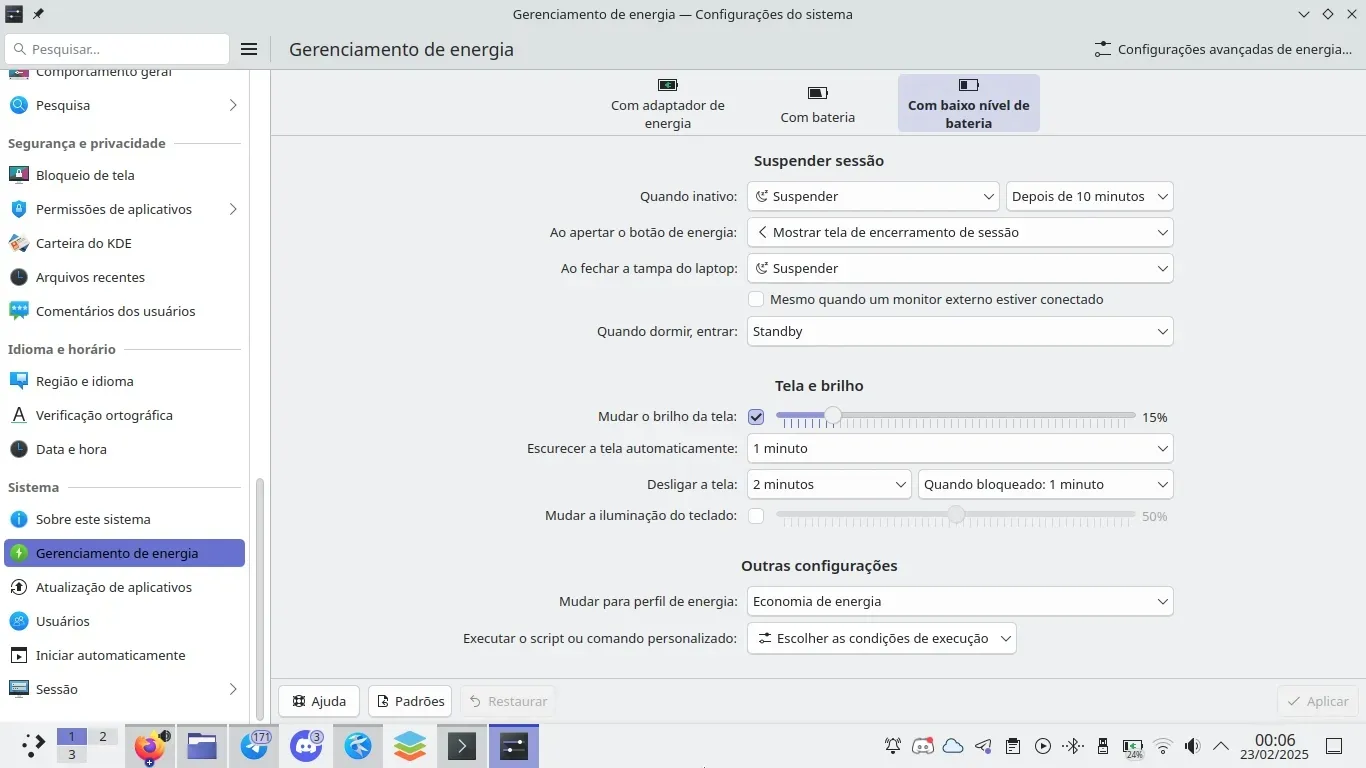This screenshot has width=1366, height=768.
Task: Select the 'Com bateria' tab
Action: 817,103
